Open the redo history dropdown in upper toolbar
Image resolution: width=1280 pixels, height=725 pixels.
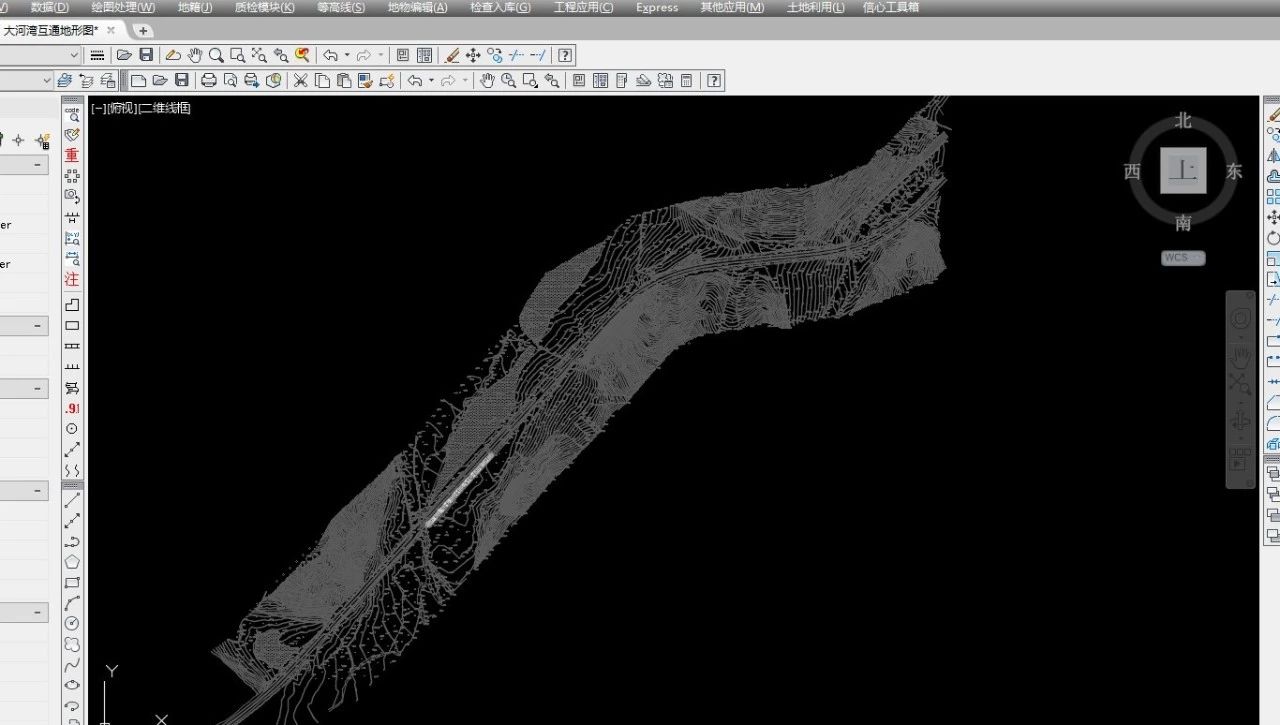(x=381, y=55)
